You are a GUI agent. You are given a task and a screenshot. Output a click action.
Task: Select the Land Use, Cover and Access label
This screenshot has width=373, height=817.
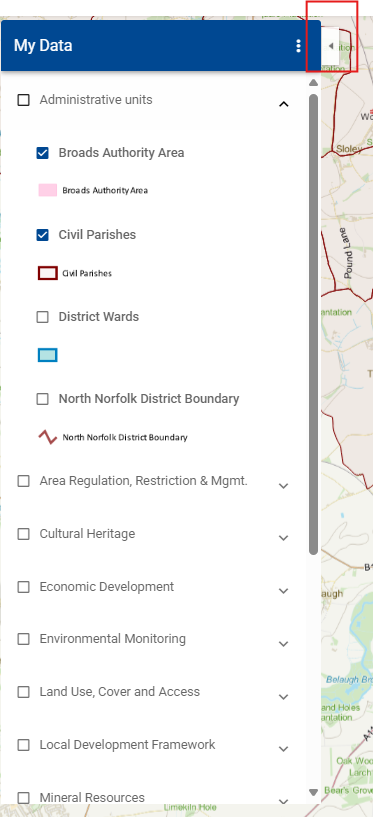[x=120, y=692]
